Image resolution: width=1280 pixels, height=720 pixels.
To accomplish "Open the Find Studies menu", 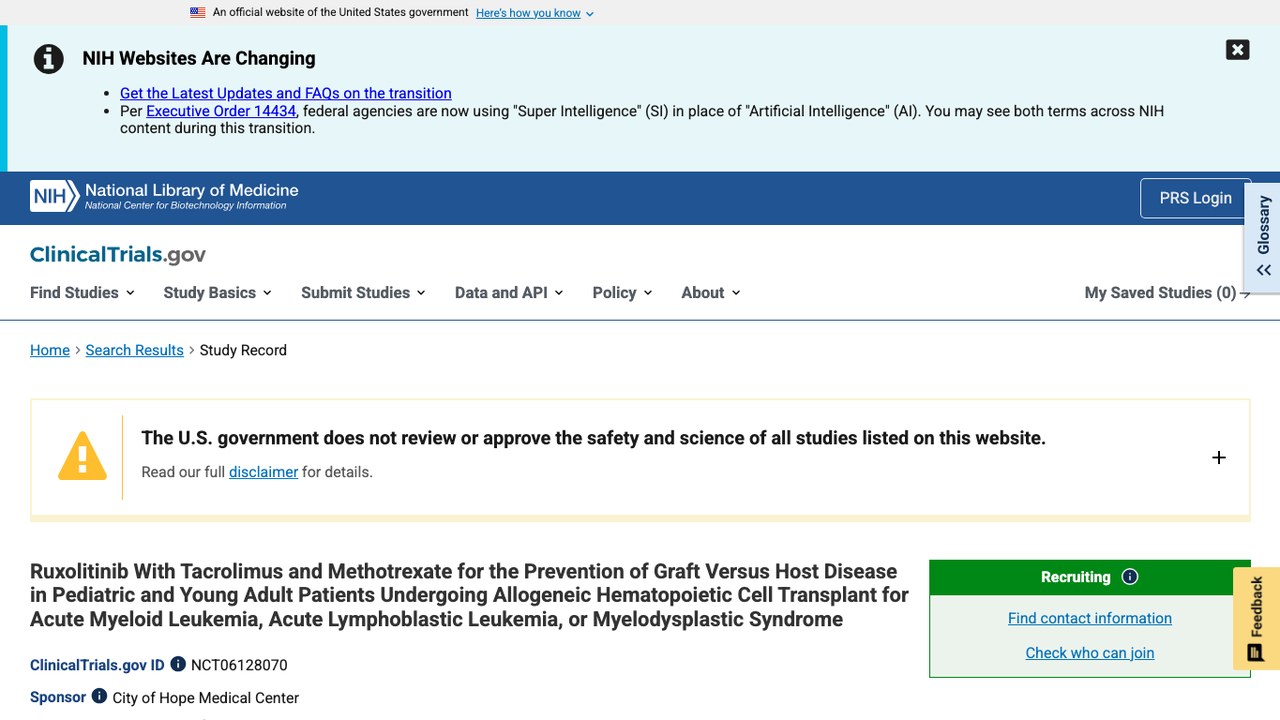I will [x=82, y=293].
